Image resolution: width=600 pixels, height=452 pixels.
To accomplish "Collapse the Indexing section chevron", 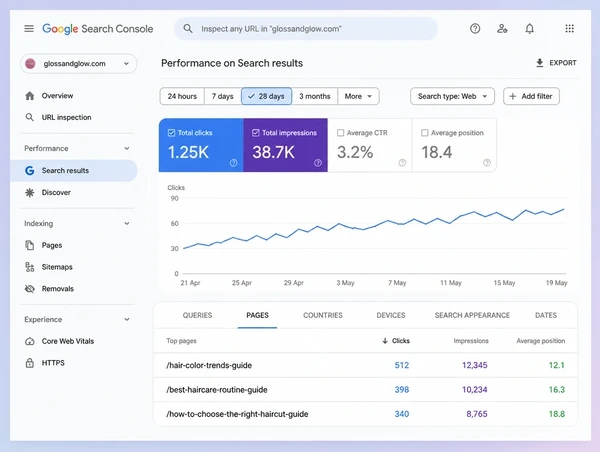I will click(x=127, y=224).
